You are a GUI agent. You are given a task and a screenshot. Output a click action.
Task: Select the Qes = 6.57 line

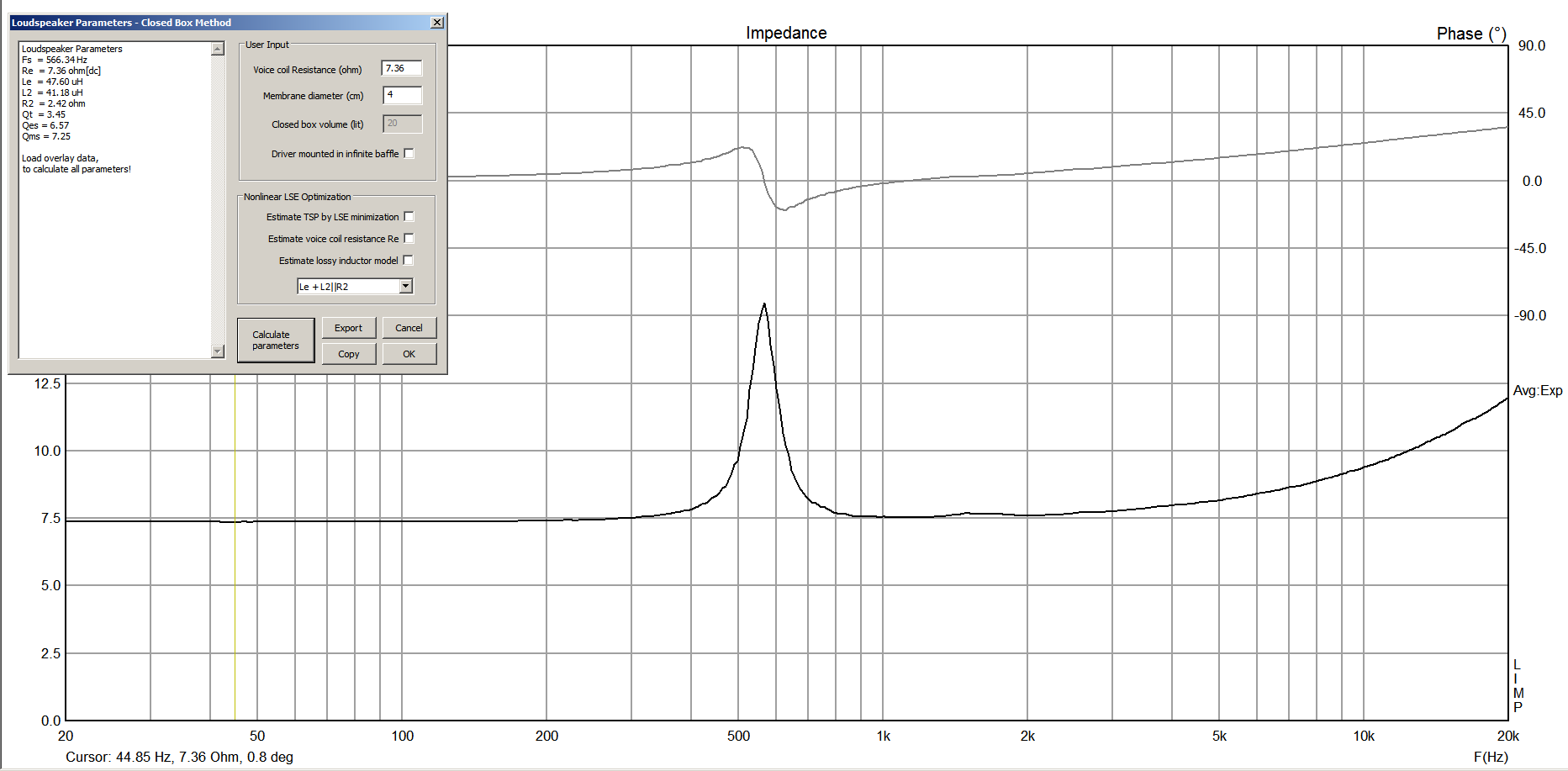point(45,125)
